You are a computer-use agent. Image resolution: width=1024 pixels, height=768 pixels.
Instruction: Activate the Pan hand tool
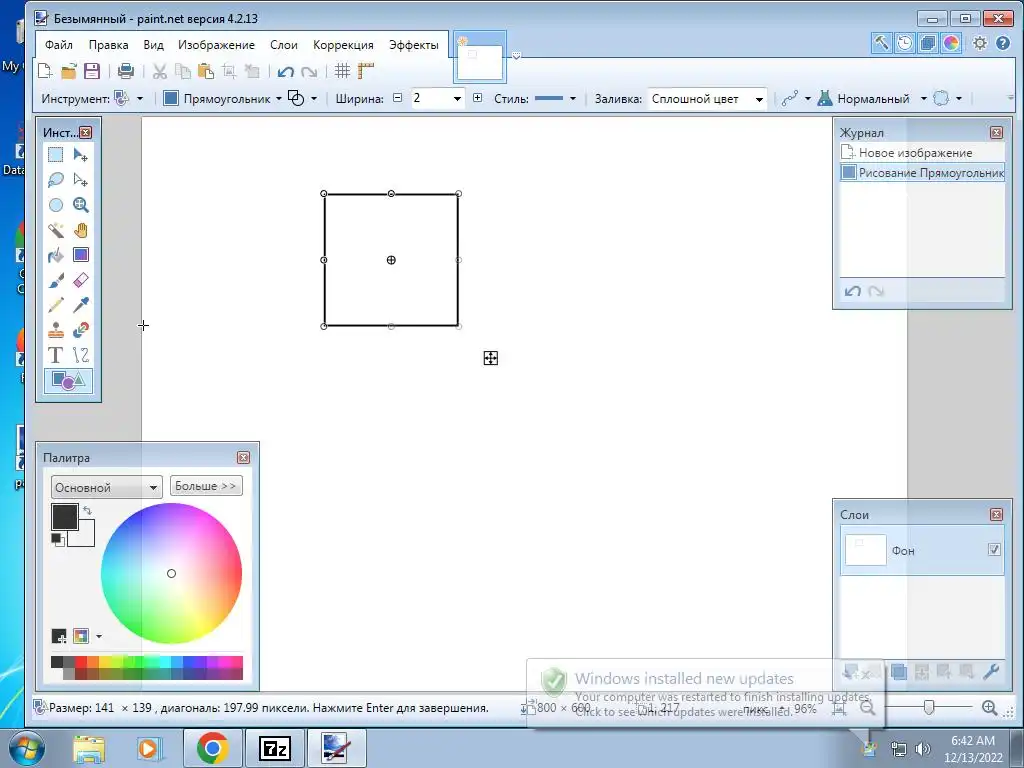pos(80,230)
